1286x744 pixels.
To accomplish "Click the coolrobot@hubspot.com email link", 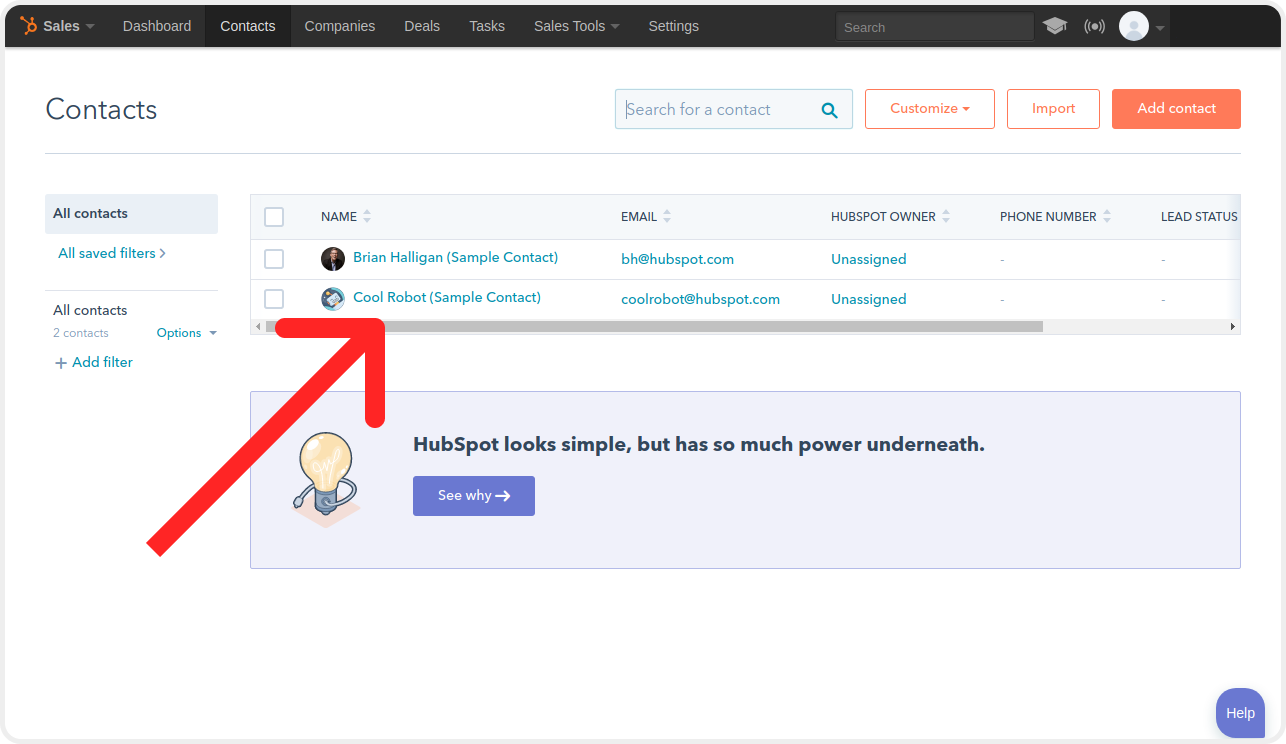I will pyautogui.click(x=700, y=299).
